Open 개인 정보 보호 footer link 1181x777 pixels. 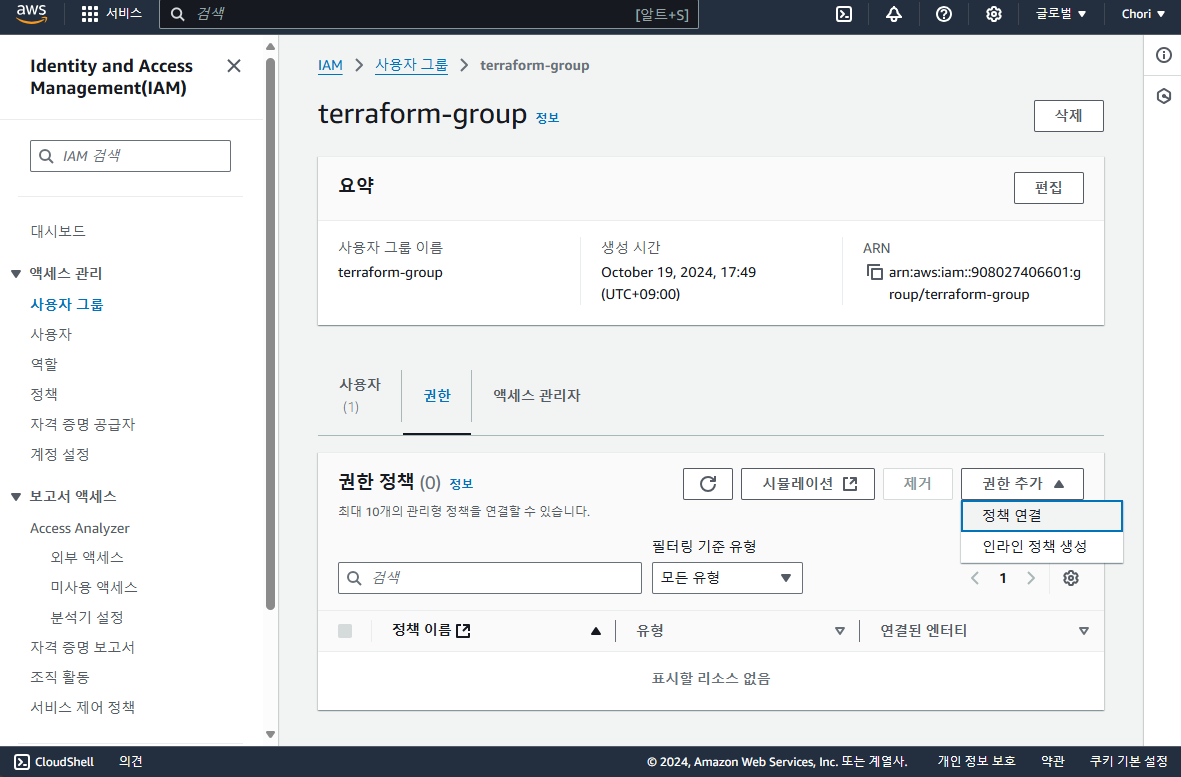click(976, 762)
